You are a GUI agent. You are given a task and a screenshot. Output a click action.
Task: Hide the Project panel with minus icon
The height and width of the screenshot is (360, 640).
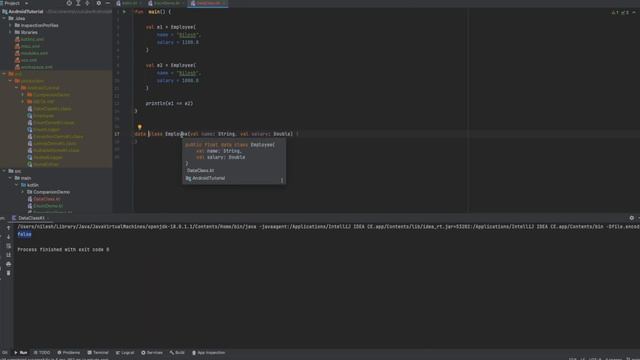point(108,3)
